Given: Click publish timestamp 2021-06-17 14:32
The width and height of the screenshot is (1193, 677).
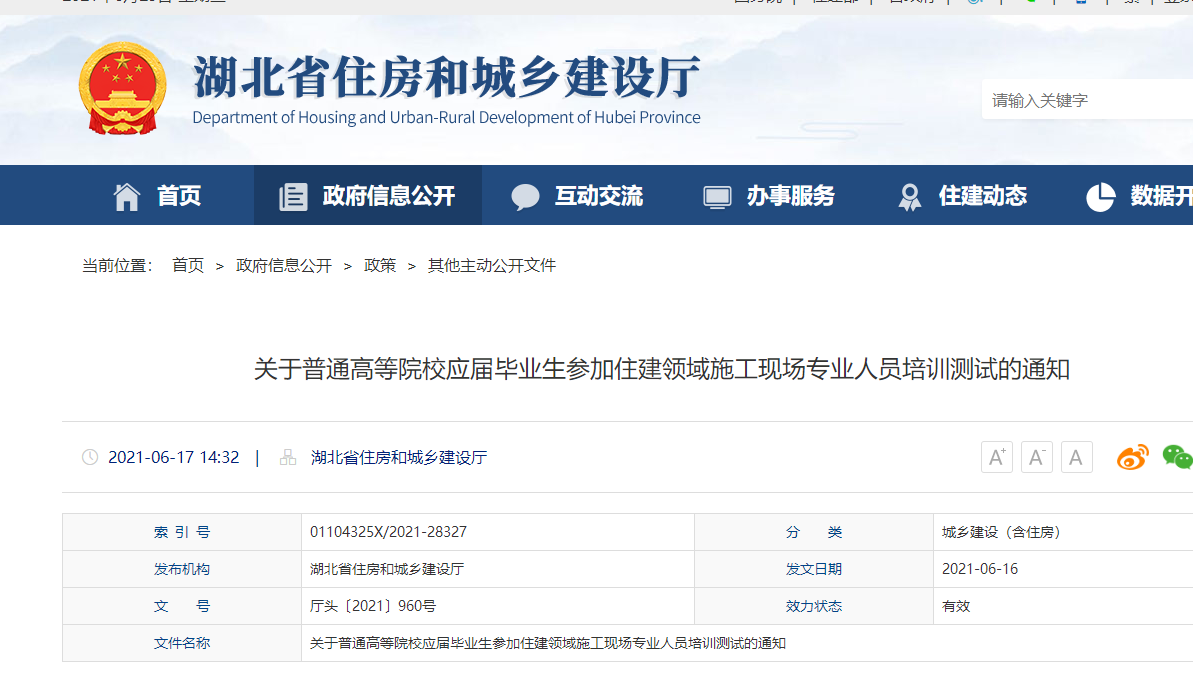Looking at the screenshot, I should (173, 457).
